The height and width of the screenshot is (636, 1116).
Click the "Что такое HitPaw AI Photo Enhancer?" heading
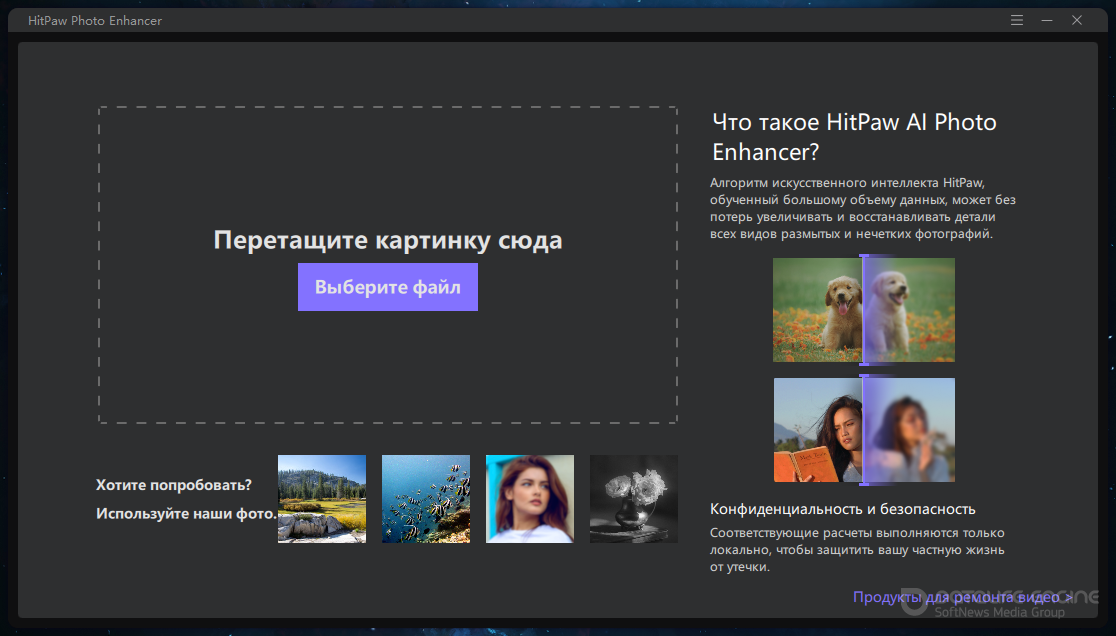(853, 137)
